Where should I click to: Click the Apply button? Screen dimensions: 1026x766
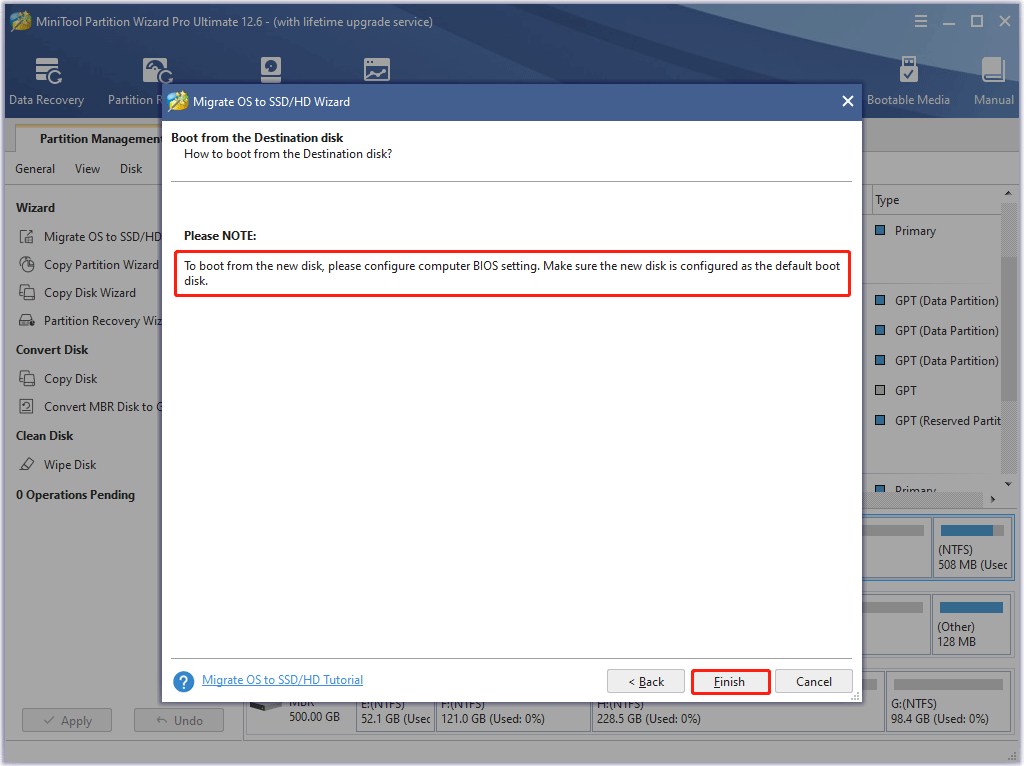coord(67,720)
